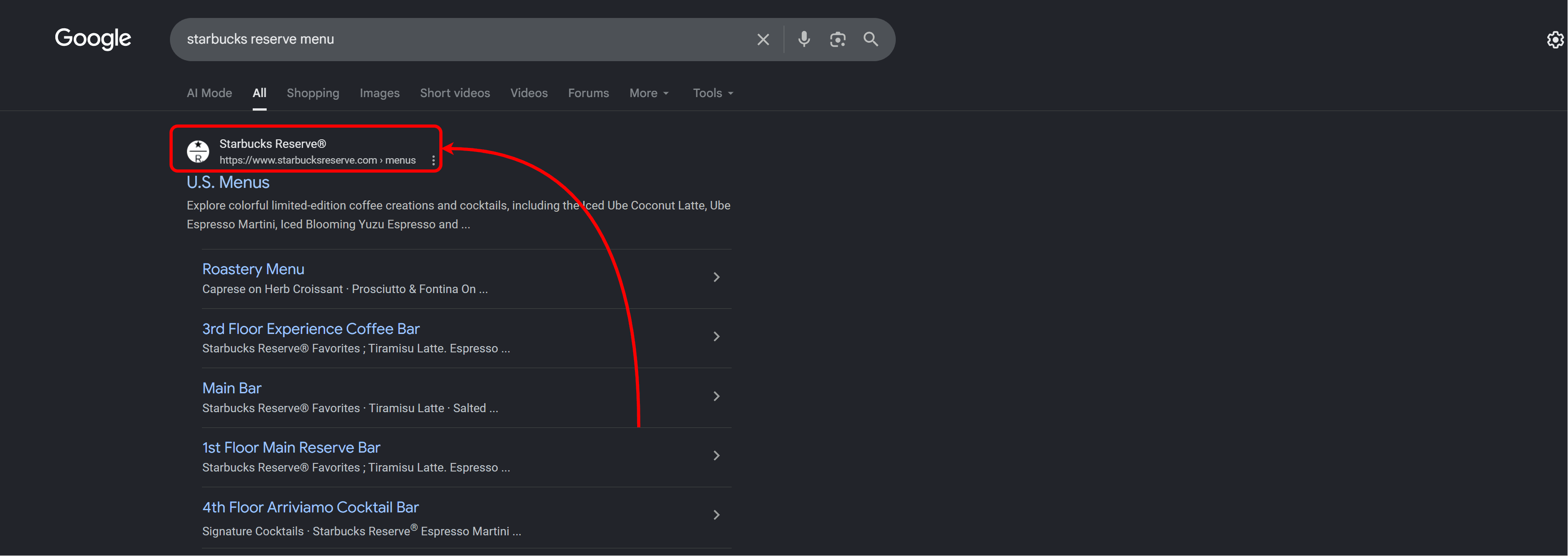
Task: Open search by image camera icon
Action: 838,40
